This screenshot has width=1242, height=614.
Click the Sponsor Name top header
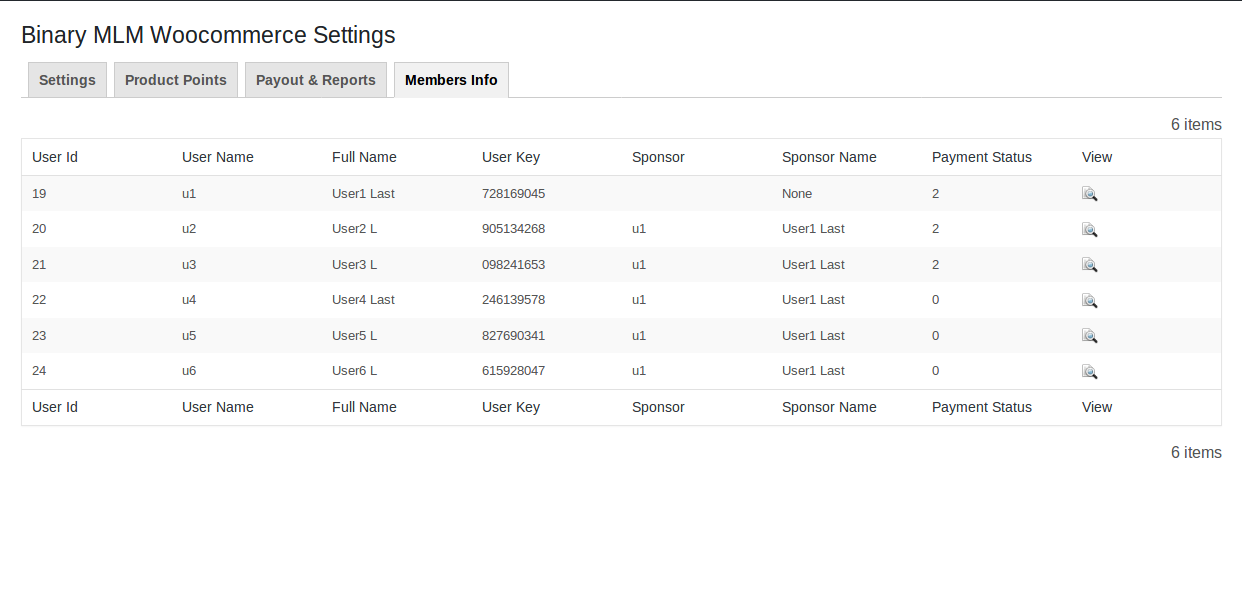(x=829, y=157)
